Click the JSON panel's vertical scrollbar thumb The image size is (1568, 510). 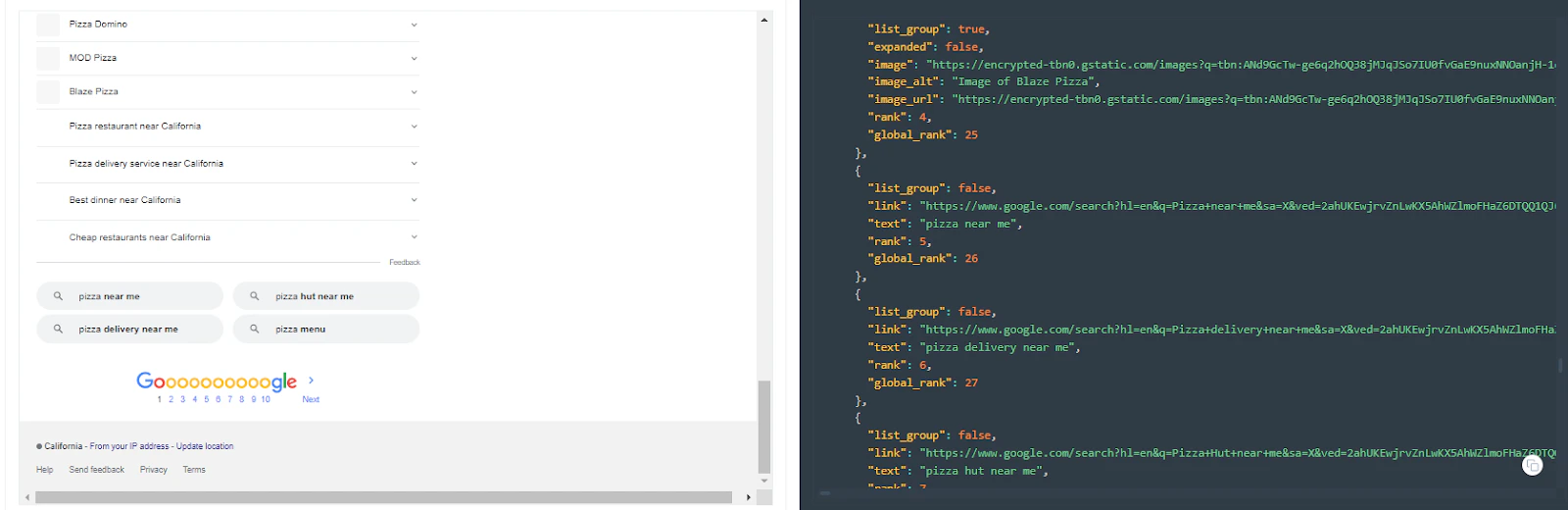(x=1559, y=366)
